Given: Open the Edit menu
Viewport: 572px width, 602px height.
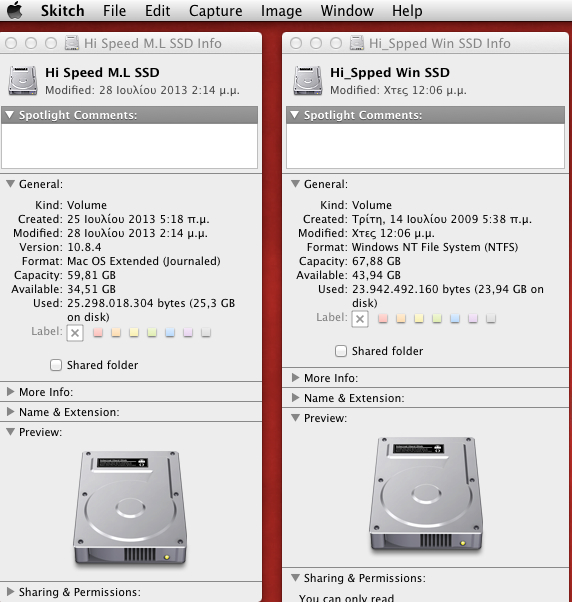Looking at the screenshot, I should (x=157, y=11).
